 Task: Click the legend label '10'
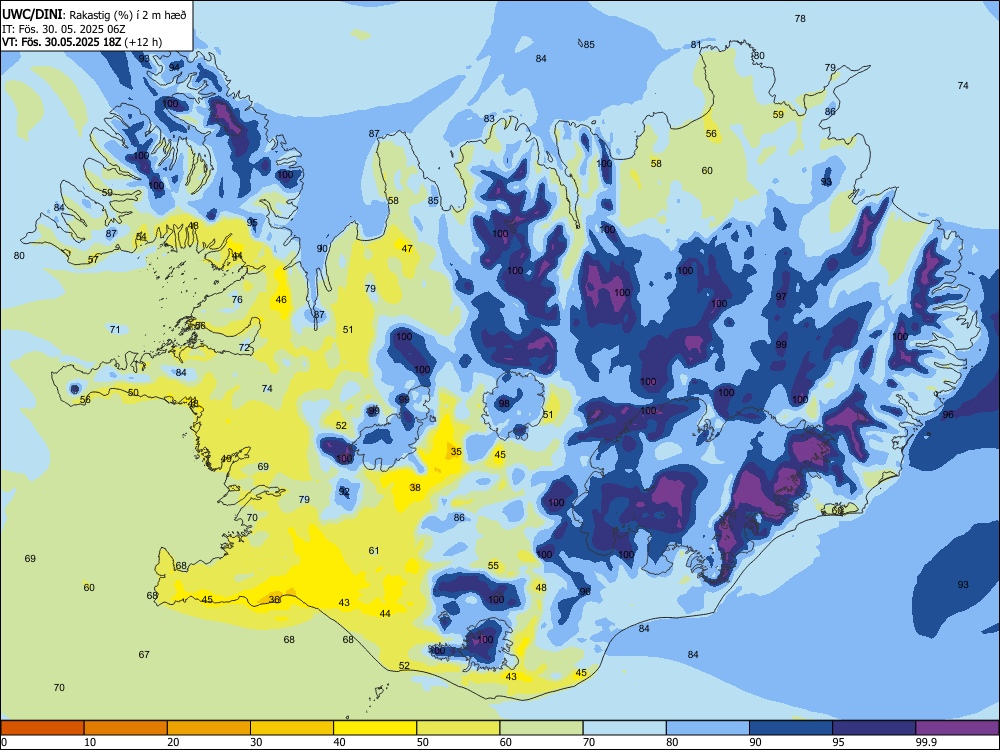(x=90, y=742)
